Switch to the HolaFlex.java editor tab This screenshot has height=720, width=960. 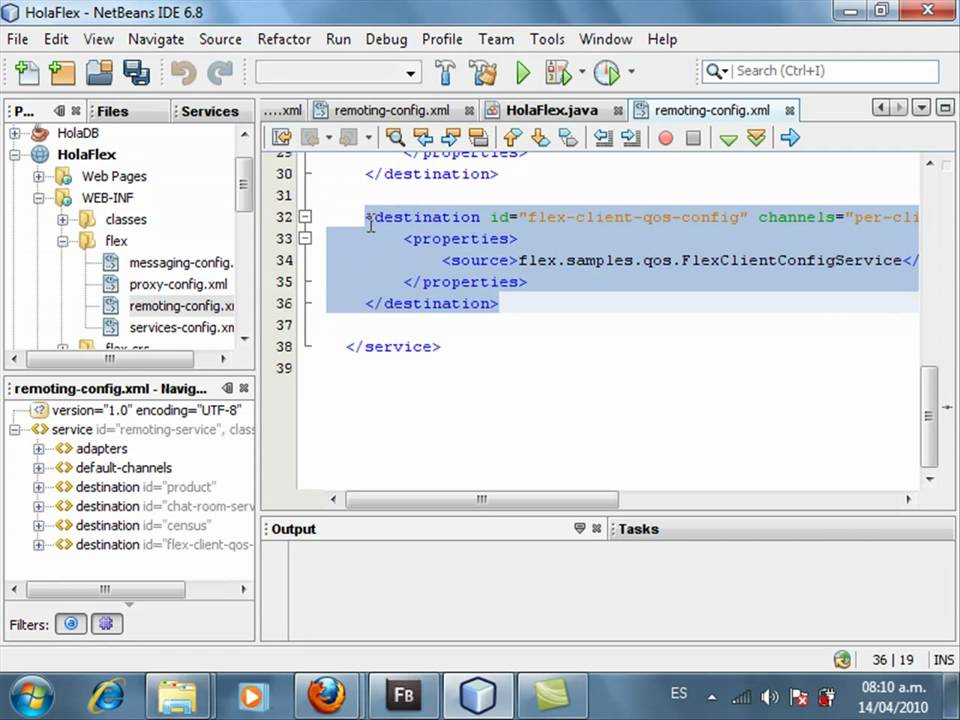point(552,110)
